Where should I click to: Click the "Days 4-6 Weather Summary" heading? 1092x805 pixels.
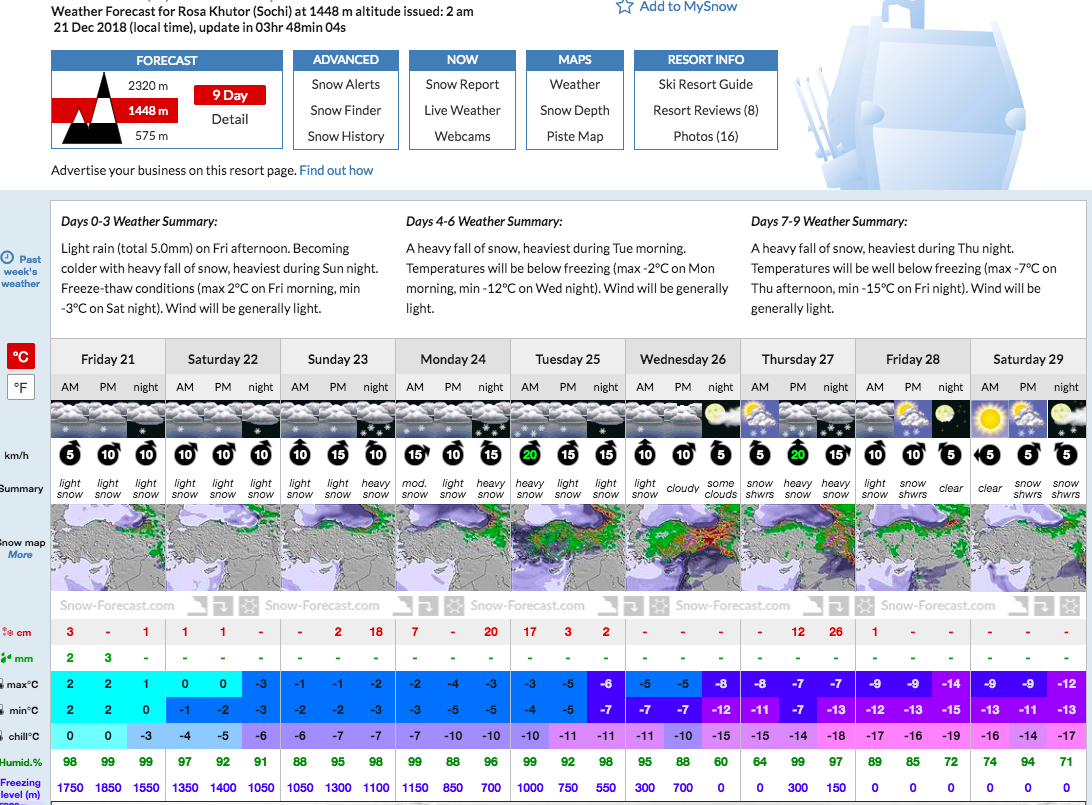click(484, 221)
